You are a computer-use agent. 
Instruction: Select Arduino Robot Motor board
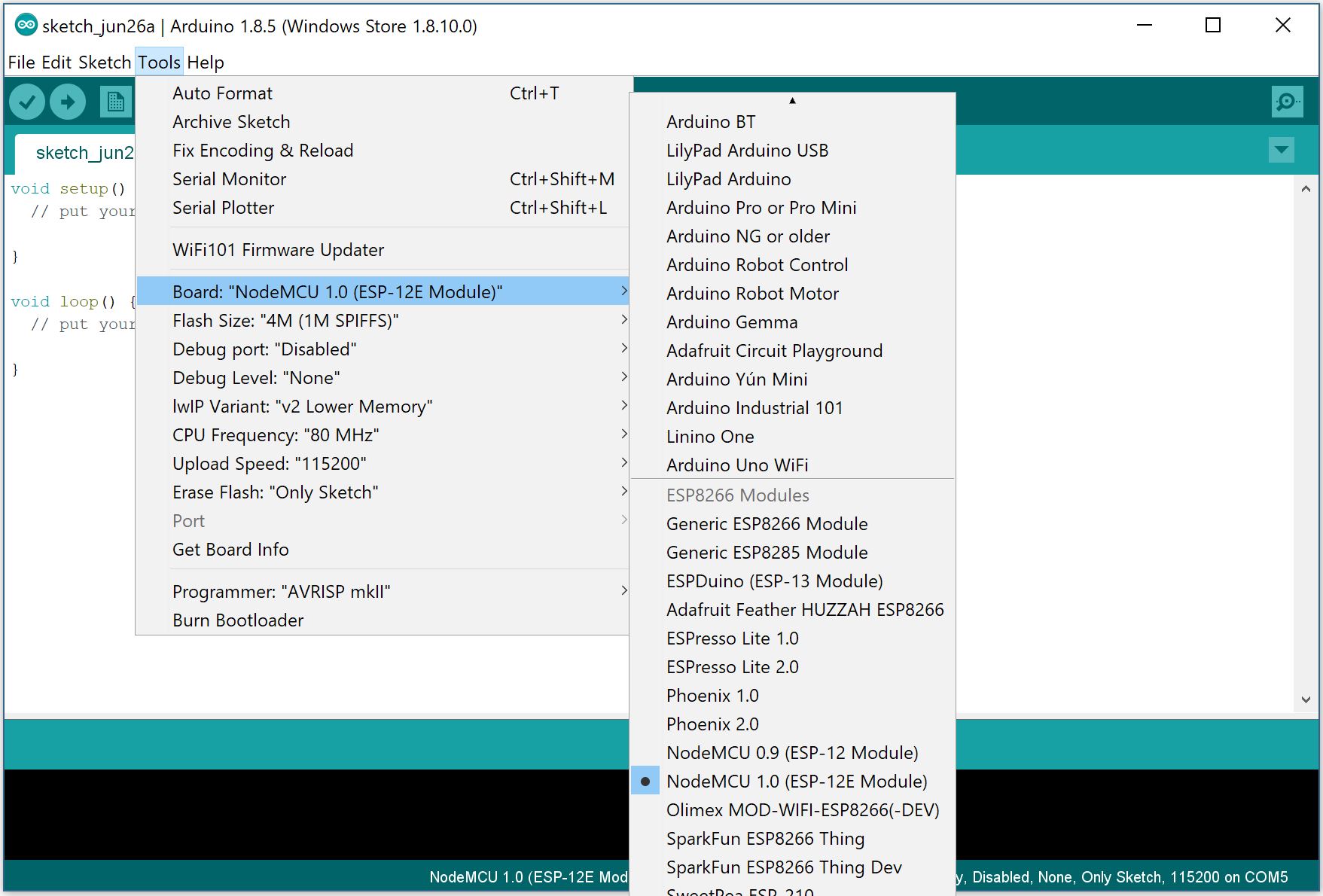(x=793, y=293)
